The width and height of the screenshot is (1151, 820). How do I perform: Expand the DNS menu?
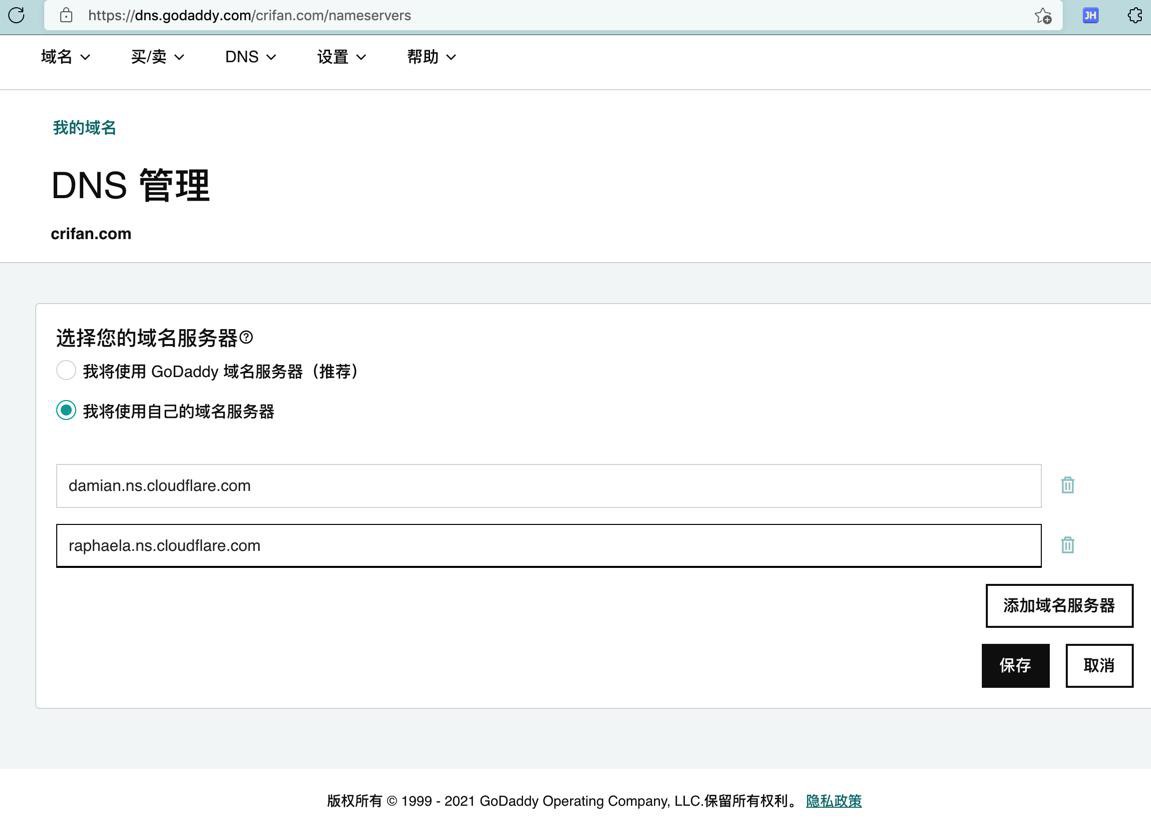250,57
